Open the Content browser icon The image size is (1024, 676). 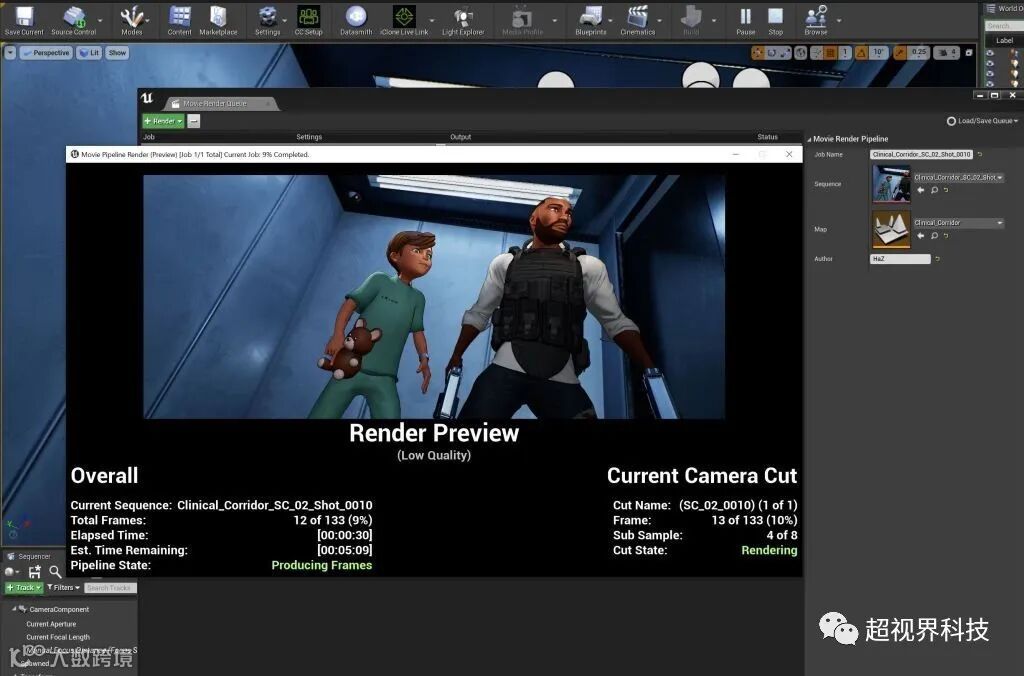point(179,21)
